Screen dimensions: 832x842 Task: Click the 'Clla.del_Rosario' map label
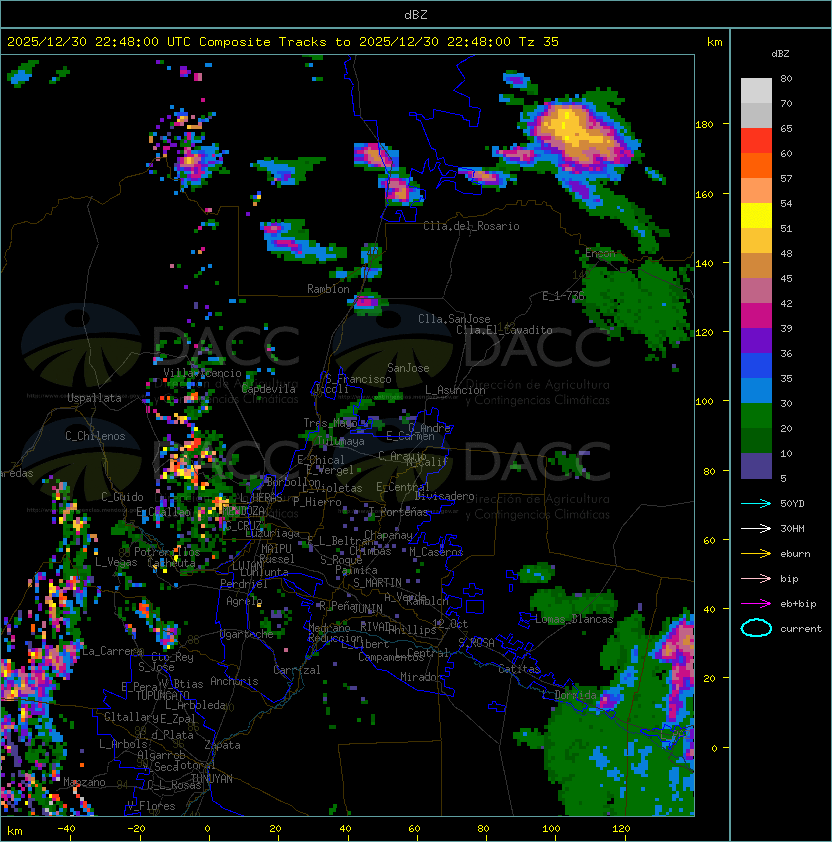(471, 226)
